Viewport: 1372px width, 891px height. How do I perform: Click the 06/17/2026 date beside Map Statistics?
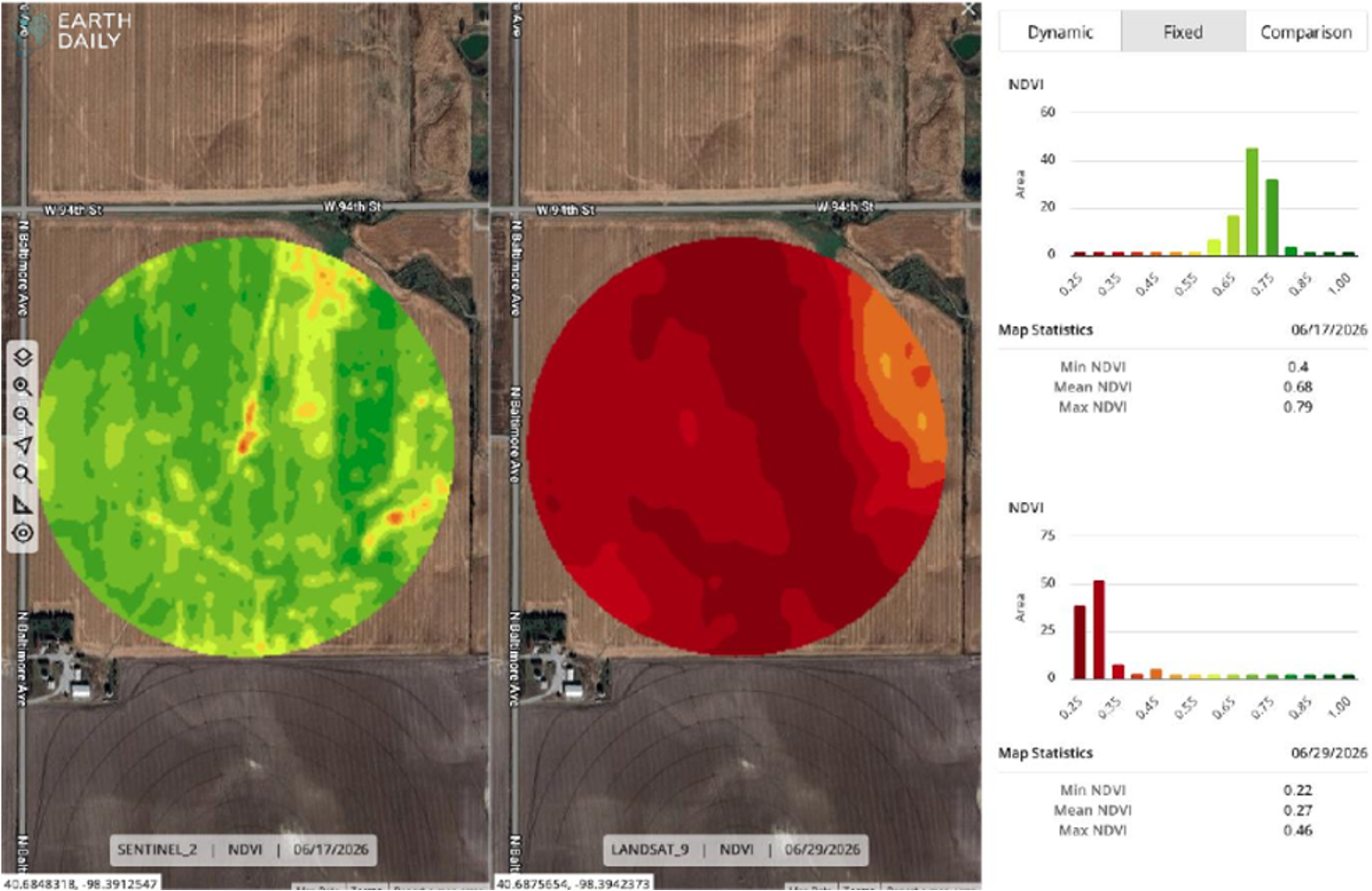1328,330
